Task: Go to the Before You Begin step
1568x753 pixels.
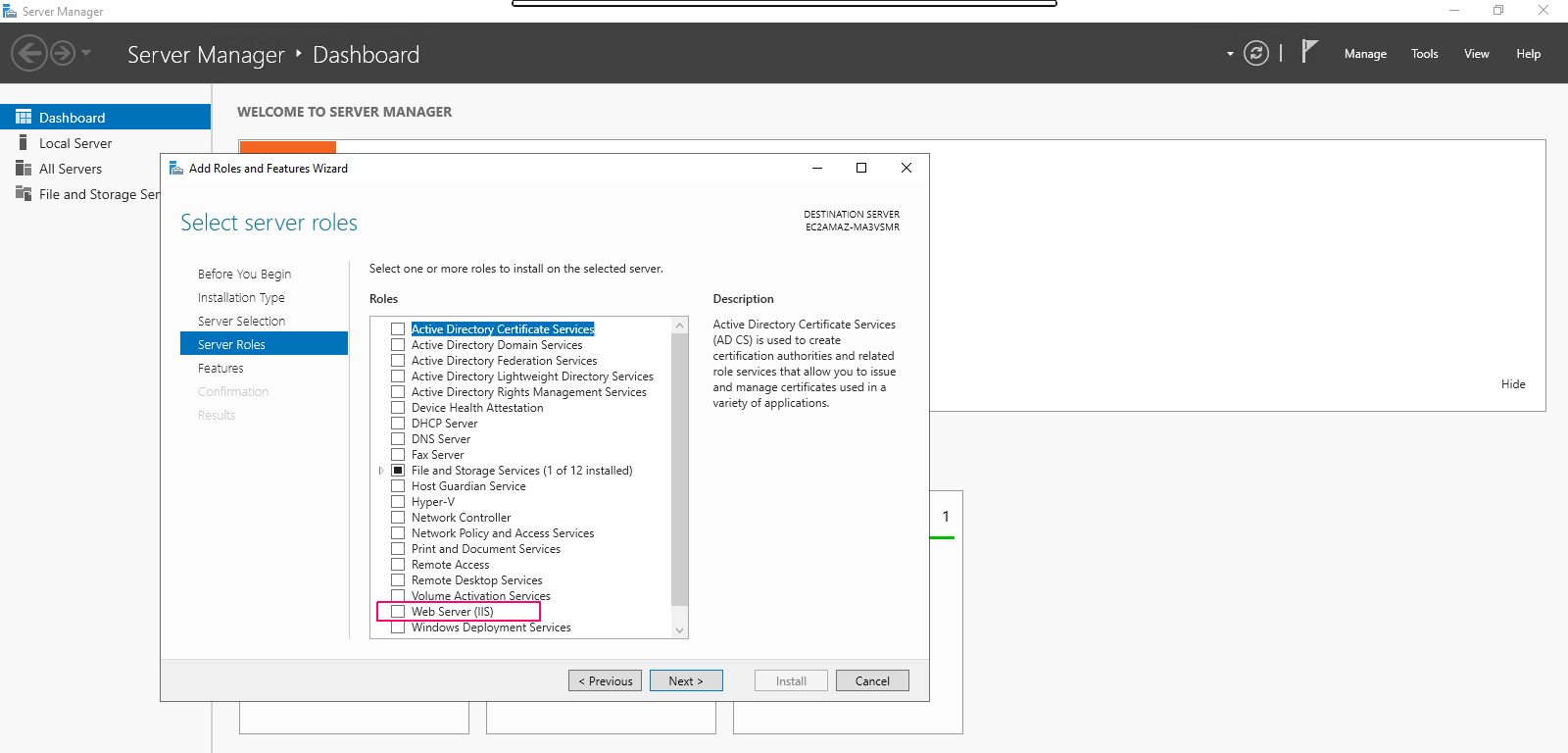Action: [244, 275]
